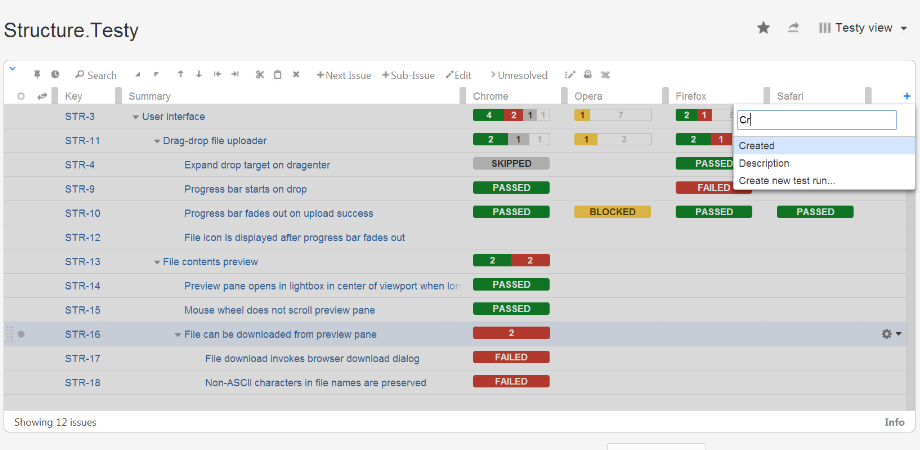Click the Chrome column header
The width and height of the screenshot is (920, 450).
[491, 96]
